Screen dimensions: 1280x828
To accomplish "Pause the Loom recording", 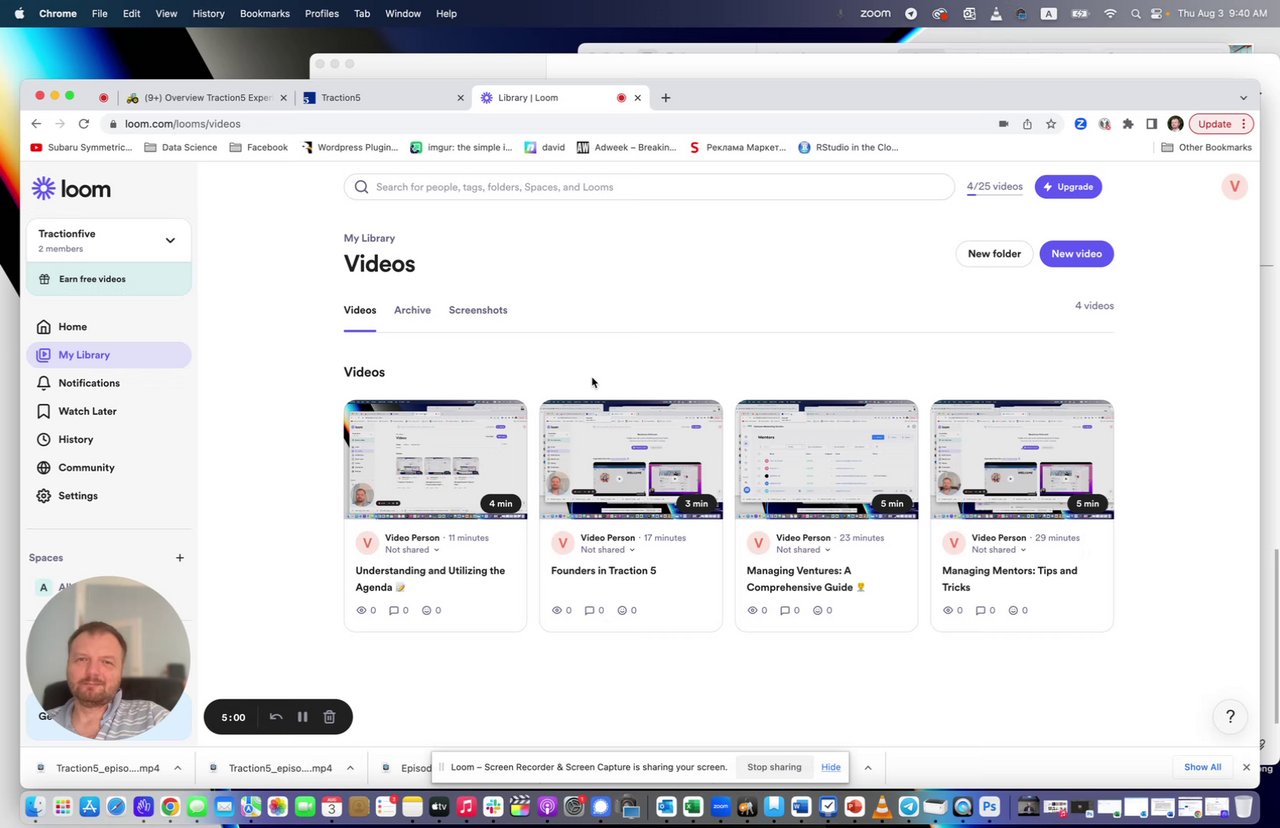I will click(x=302, y=717).
